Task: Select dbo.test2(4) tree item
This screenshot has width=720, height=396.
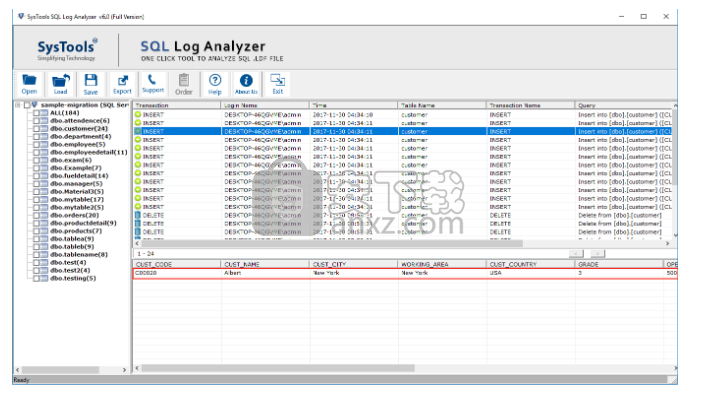Action: 70,271
